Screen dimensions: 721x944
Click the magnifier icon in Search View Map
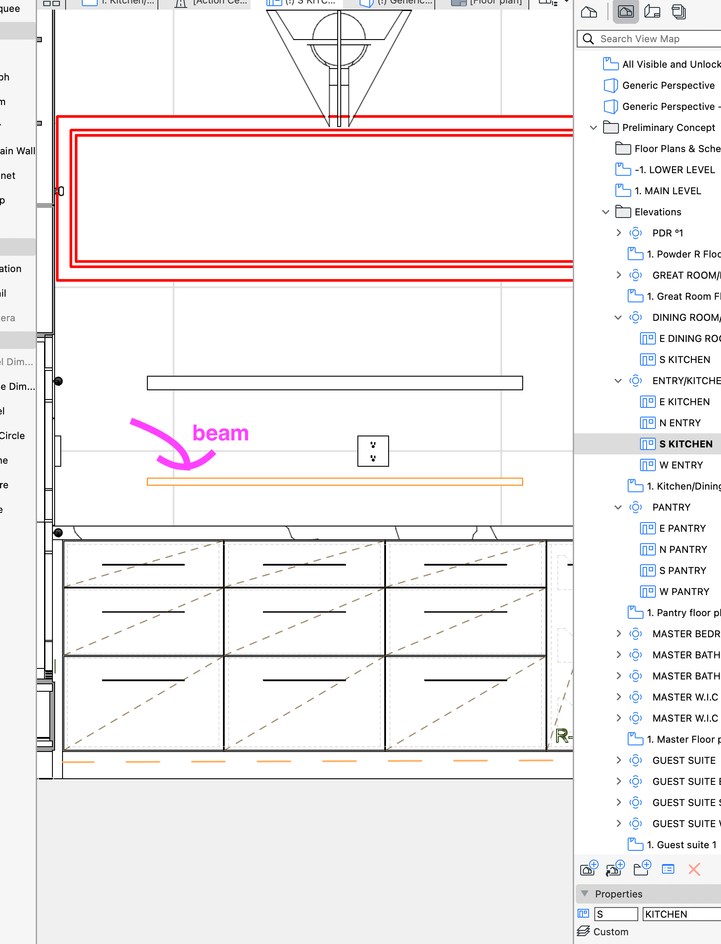[x=589, y=39]
